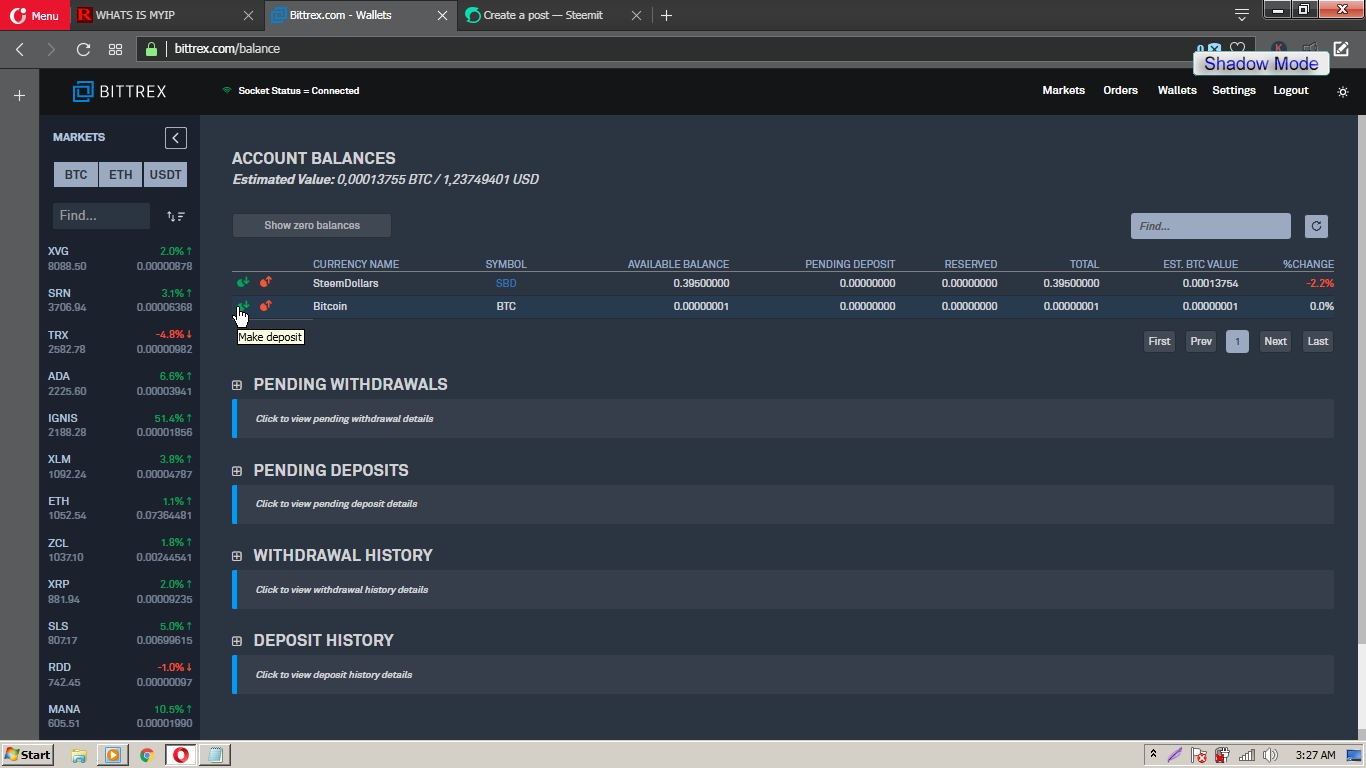
Task: Click the markets Find search field
Action: pyautogui.click(x=101, y=216)
